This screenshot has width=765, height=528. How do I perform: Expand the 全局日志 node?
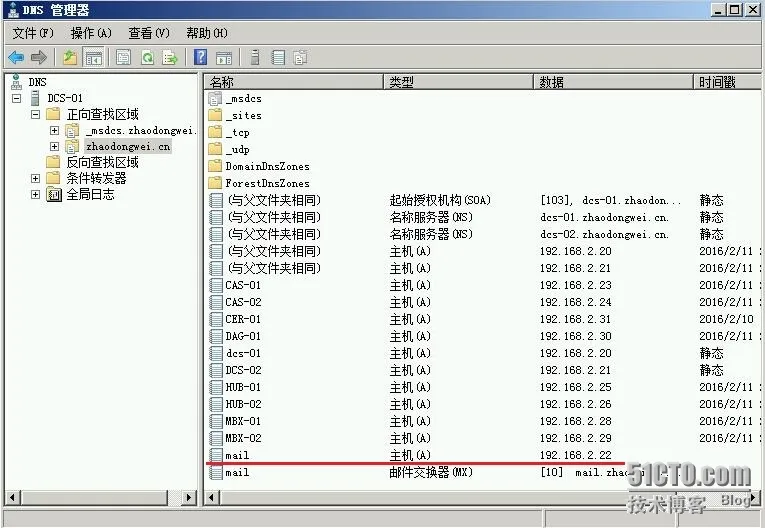[35, 195]
